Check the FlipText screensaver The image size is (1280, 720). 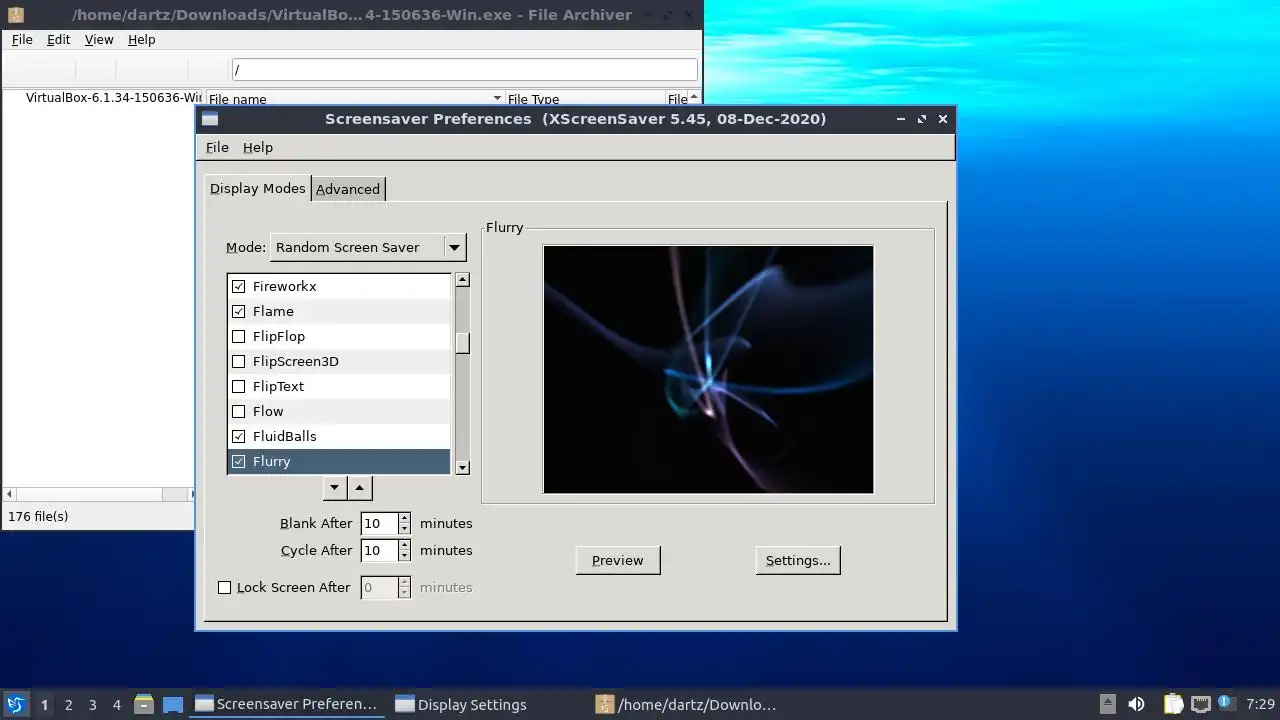click(238, 386)
